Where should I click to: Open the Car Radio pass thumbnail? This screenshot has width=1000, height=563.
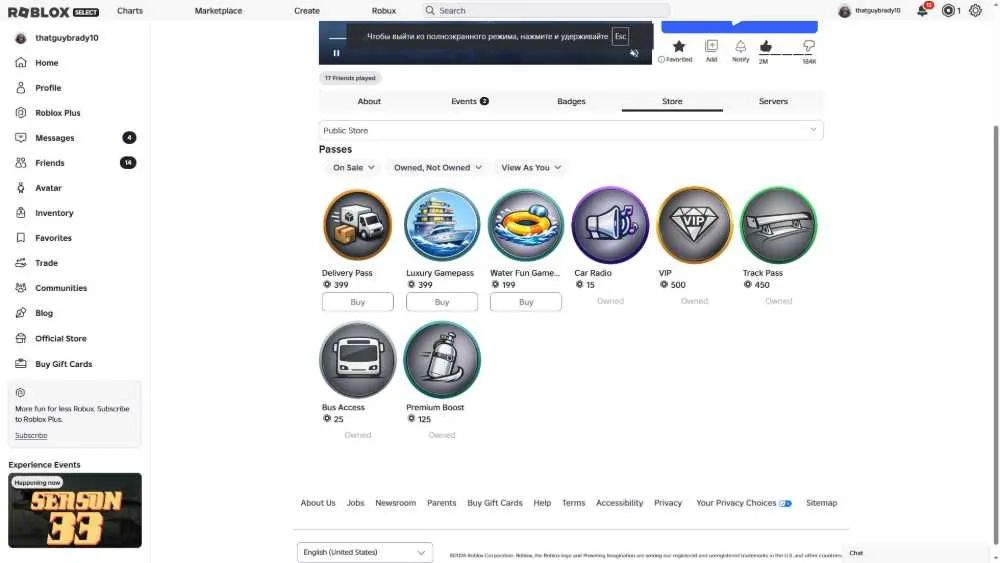(610, 225)
